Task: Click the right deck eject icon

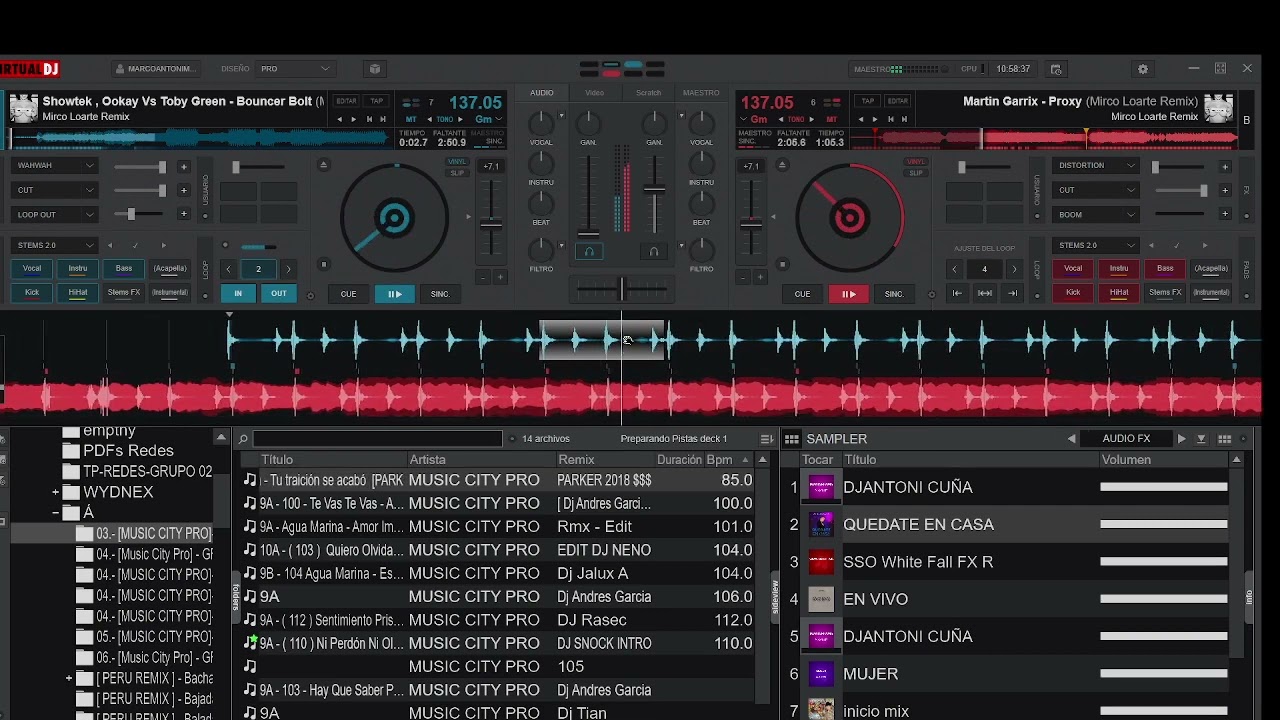Action: point(782,165)
